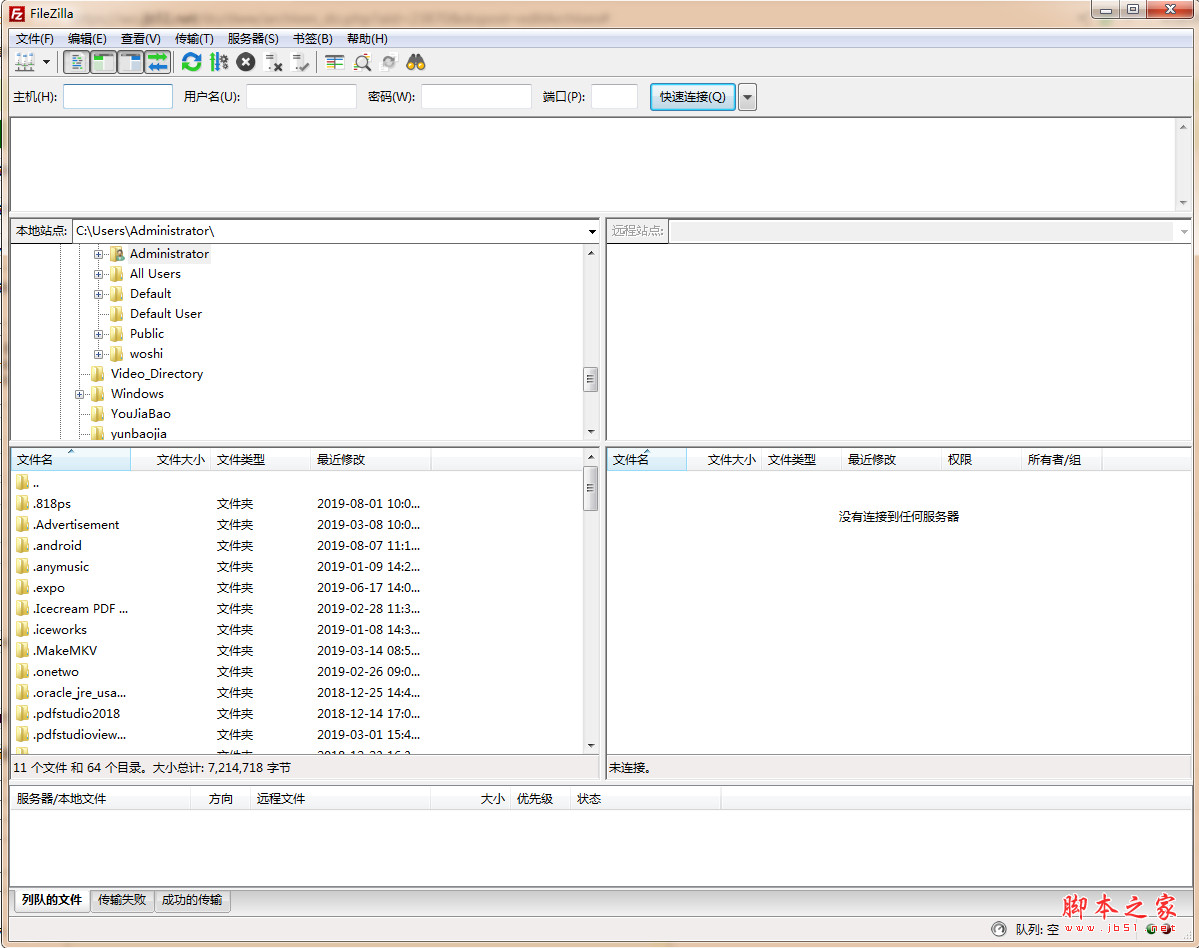Image resolution: width=1199 pixels, height=948 pixels.
Task: Toggle message log display
Action: [x=76, y=63]
